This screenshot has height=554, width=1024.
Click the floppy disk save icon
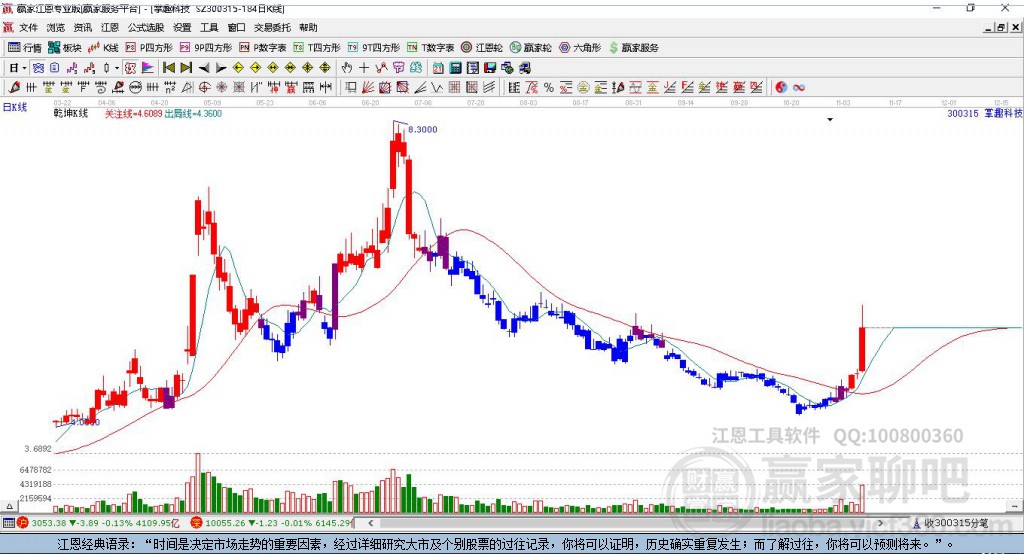pyautogui.click(x=490, y=68)
